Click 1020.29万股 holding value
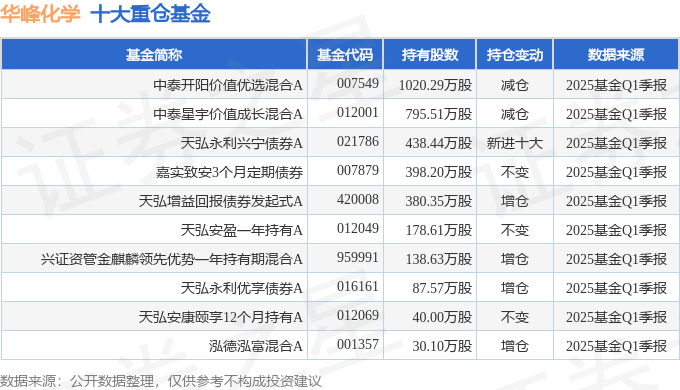The height and width of the screenshot is (390, 680). click(435, 85)
